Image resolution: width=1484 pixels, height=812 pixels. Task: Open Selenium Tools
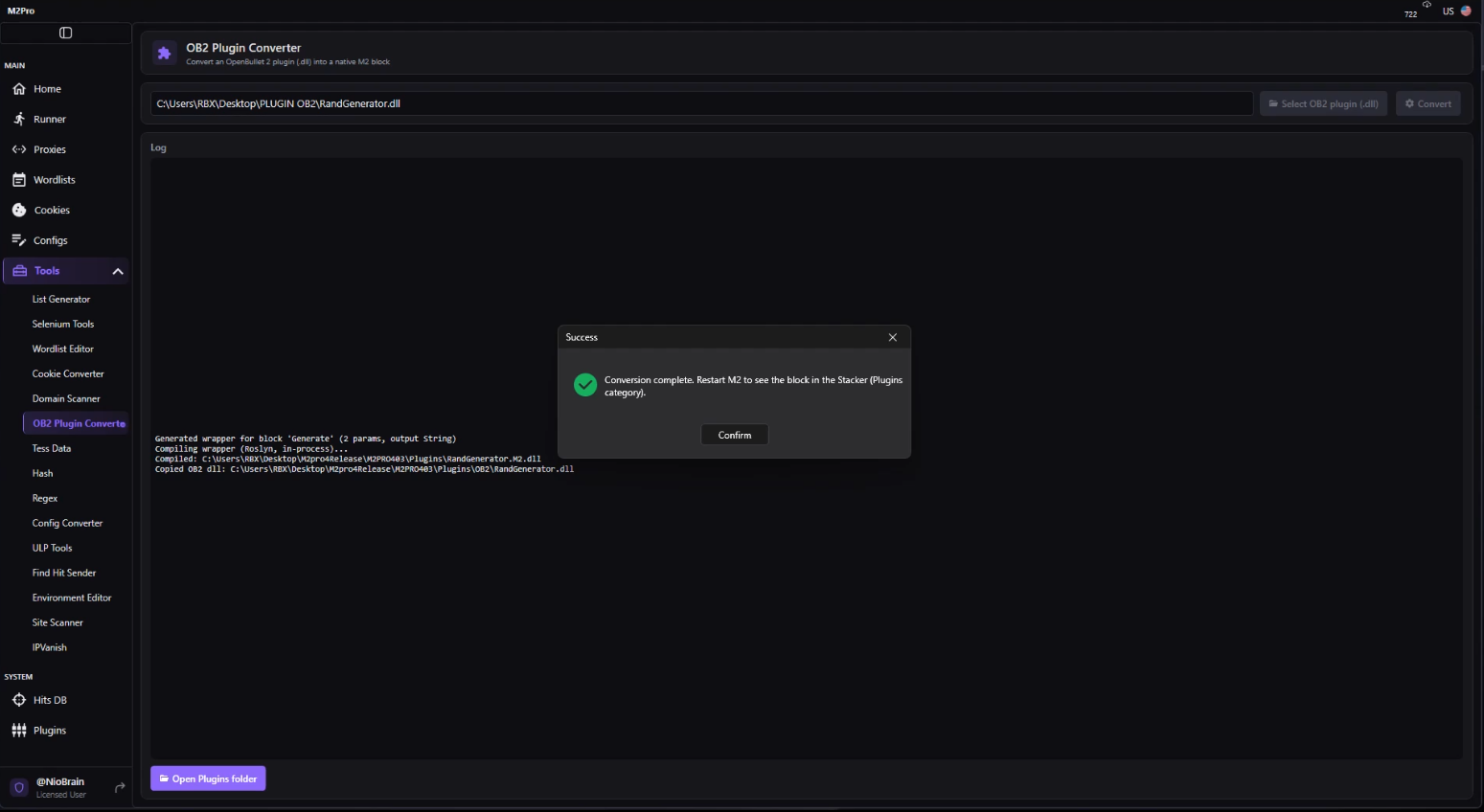pyautogui.click(x=63, y=325)
